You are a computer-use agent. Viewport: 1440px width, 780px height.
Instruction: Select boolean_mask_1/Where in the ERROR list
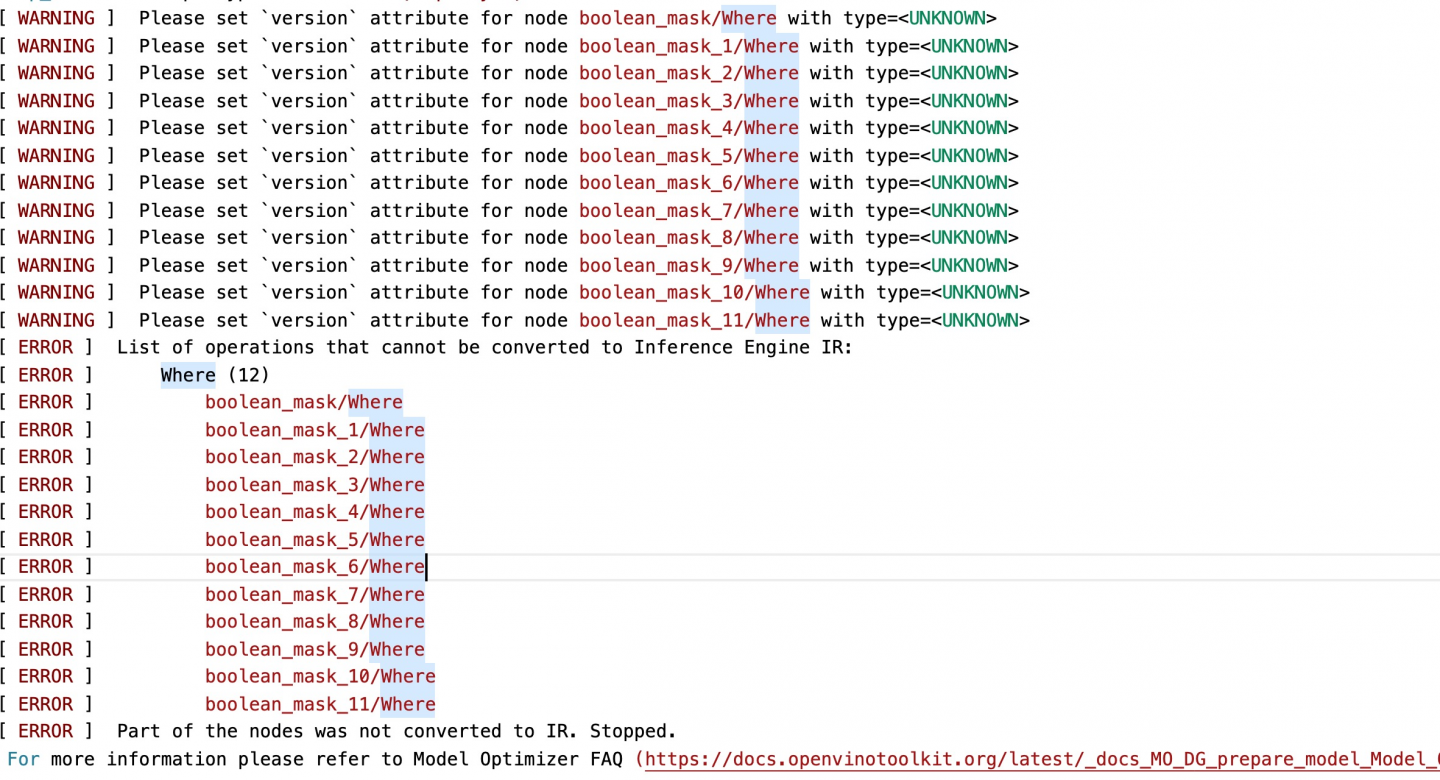pyautogui.click(x=314, y=430)
